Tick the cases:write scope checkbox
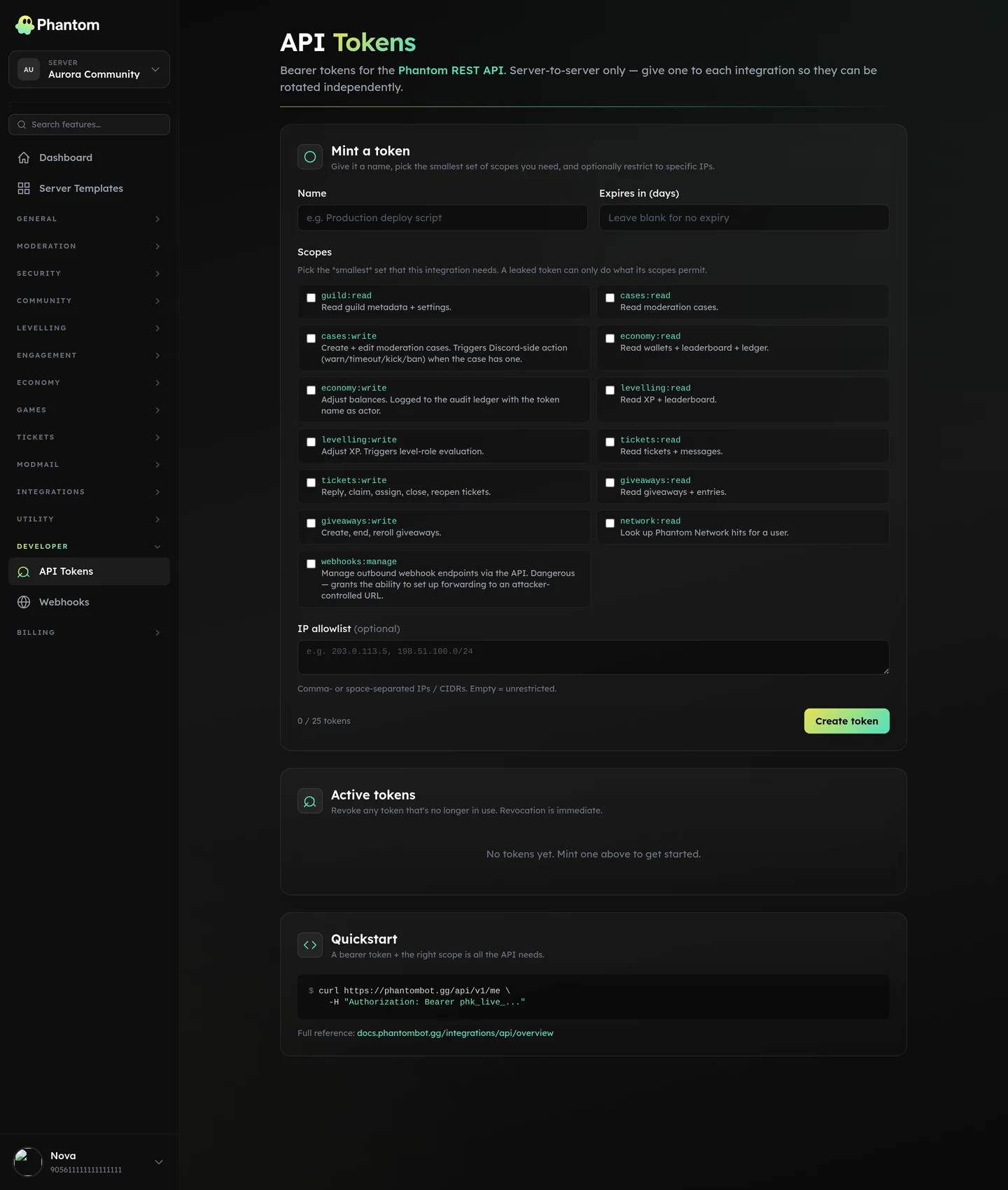The height and width of the screenshot is (1190, 1008). point(311,338)
